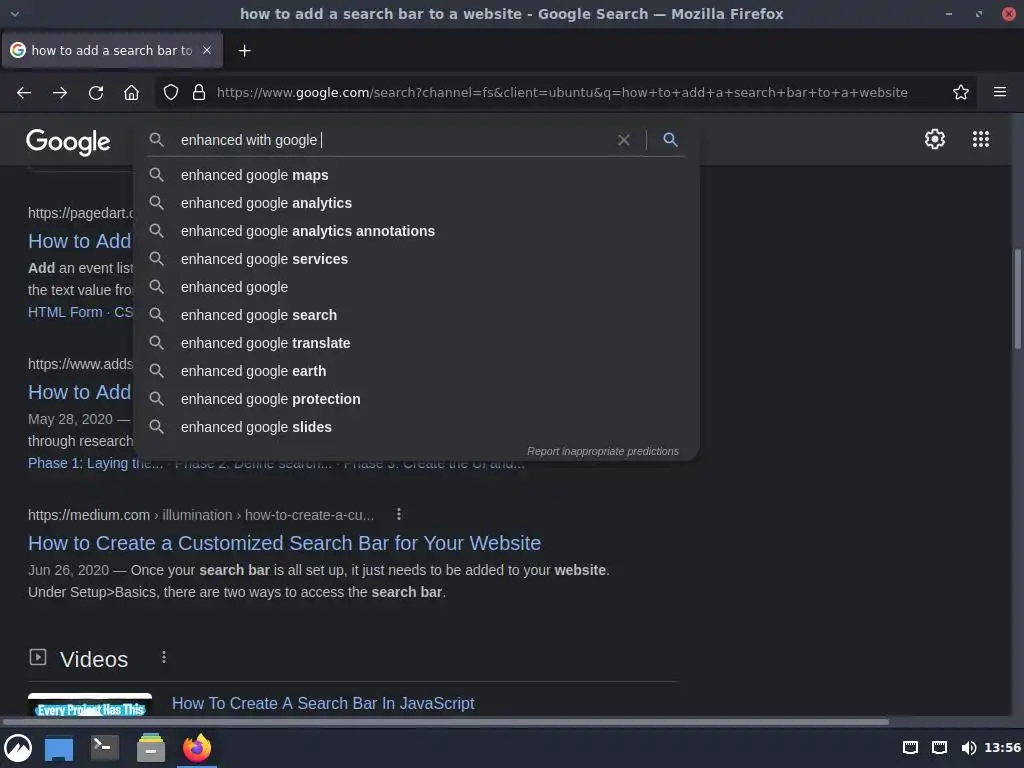Image resolution: width=1024 pixels, height=768 pixels.
Task: Click the medium.com result URL text
Action: (201, 515)
